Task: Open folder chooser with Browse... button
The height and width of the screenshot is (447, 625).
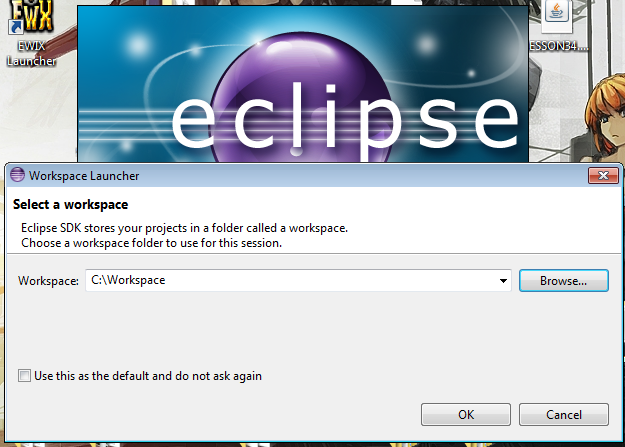Action: (564, 281)
